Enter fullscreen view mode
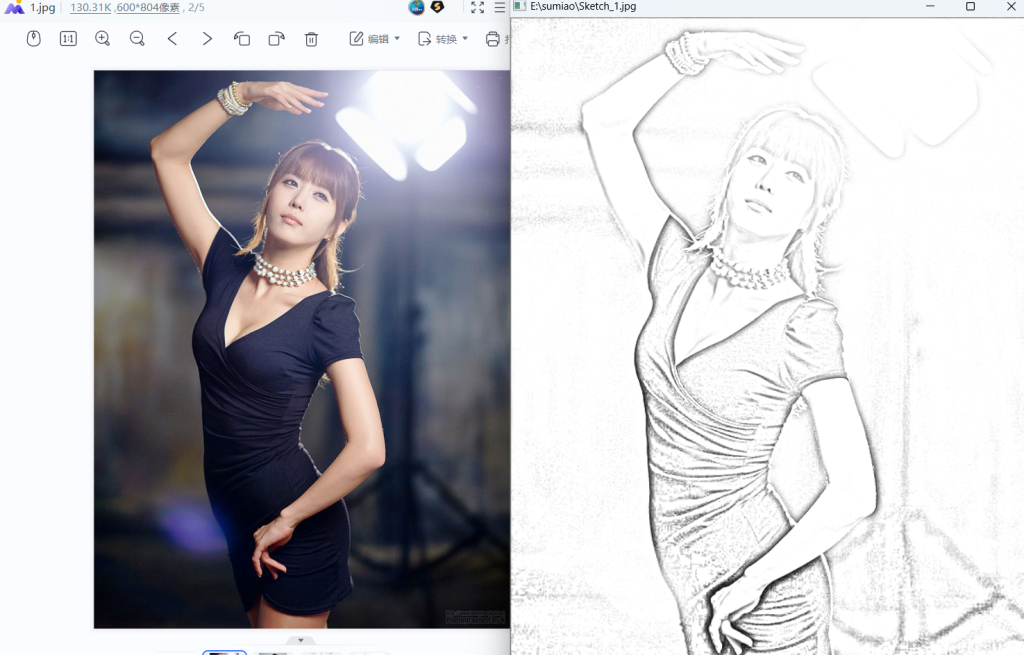The width and height of the screenshot is (1024, 655). 477,7
